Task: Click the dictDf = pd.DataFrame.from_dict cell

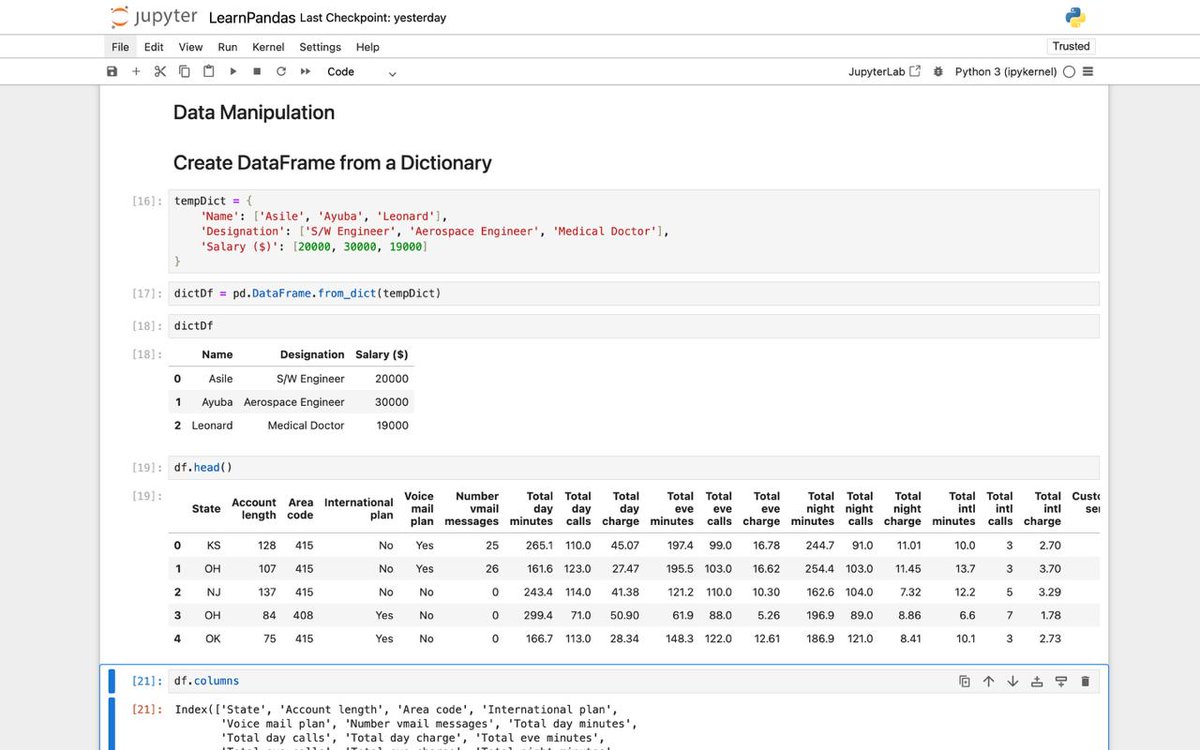Action: (x=634, y=293)
